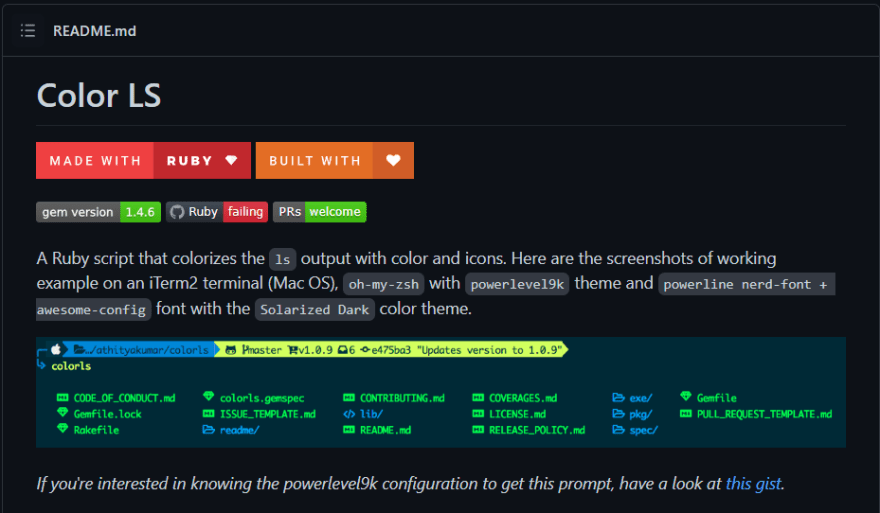Click colorls.gemspec in the screenshot
Viewport: 880px width, 513px height.
point(262,398)
